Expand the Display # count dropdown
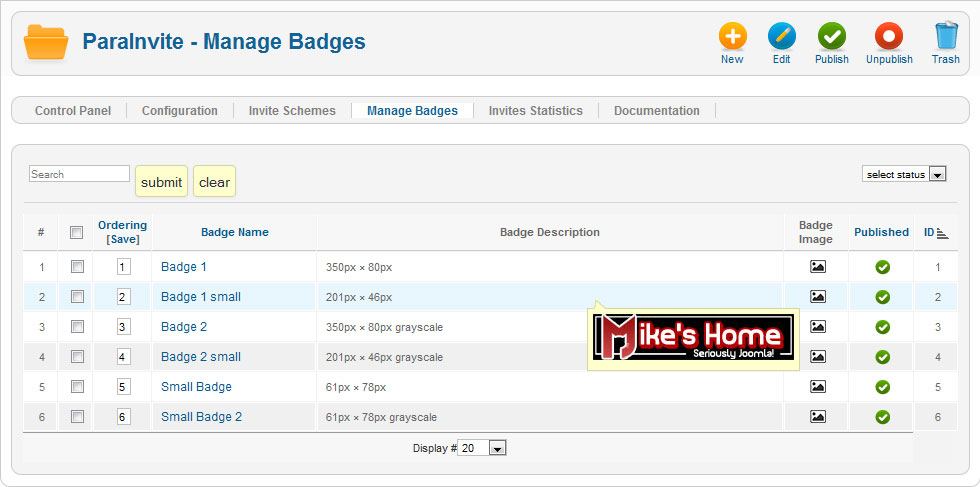Viewport: 980px width, 487px height. (x=482, y=448)
